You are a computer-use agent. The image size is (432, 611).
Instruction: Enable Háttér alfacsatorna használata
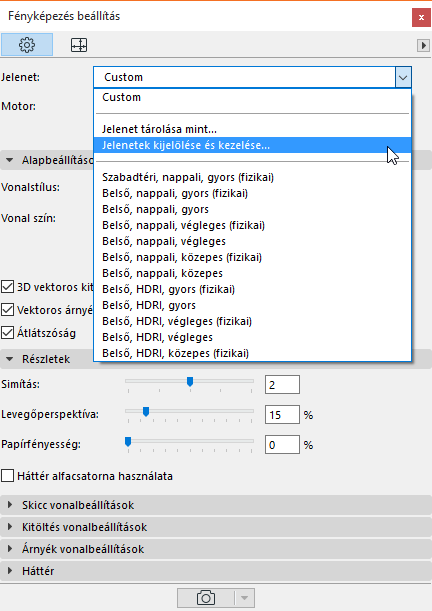tap(7, 476)
